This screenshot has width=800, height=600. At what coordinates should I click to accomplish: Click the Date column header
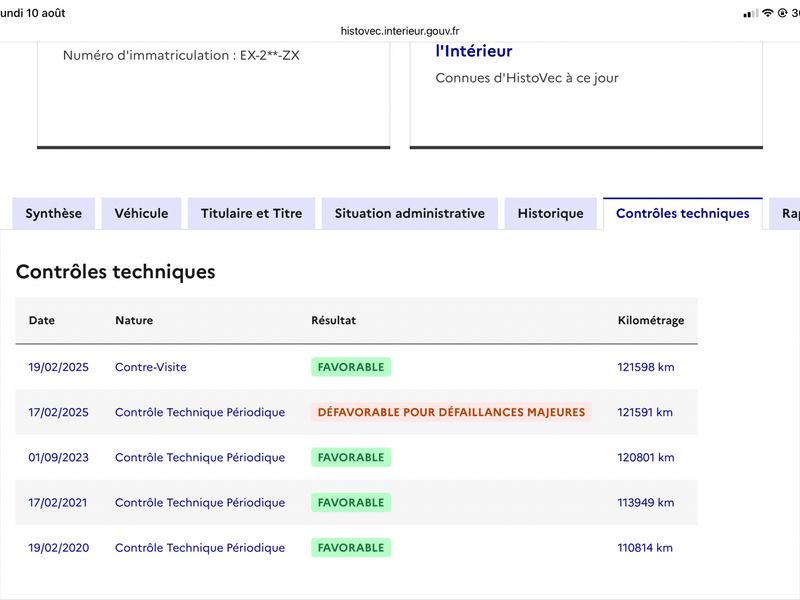tap(42, 320)
